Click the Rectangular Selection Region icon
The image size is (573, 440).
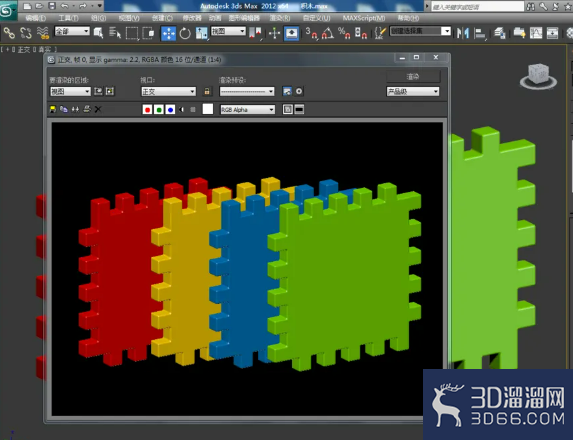pyautogui.click(x=132, y=33)
